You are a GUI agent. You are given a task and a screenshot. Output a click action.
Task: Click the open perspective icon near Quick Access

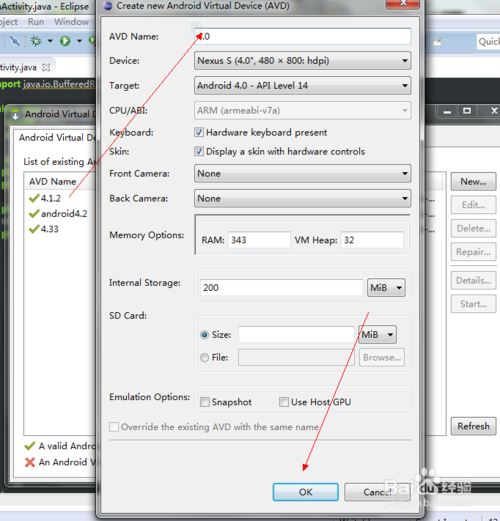[437, 42]
